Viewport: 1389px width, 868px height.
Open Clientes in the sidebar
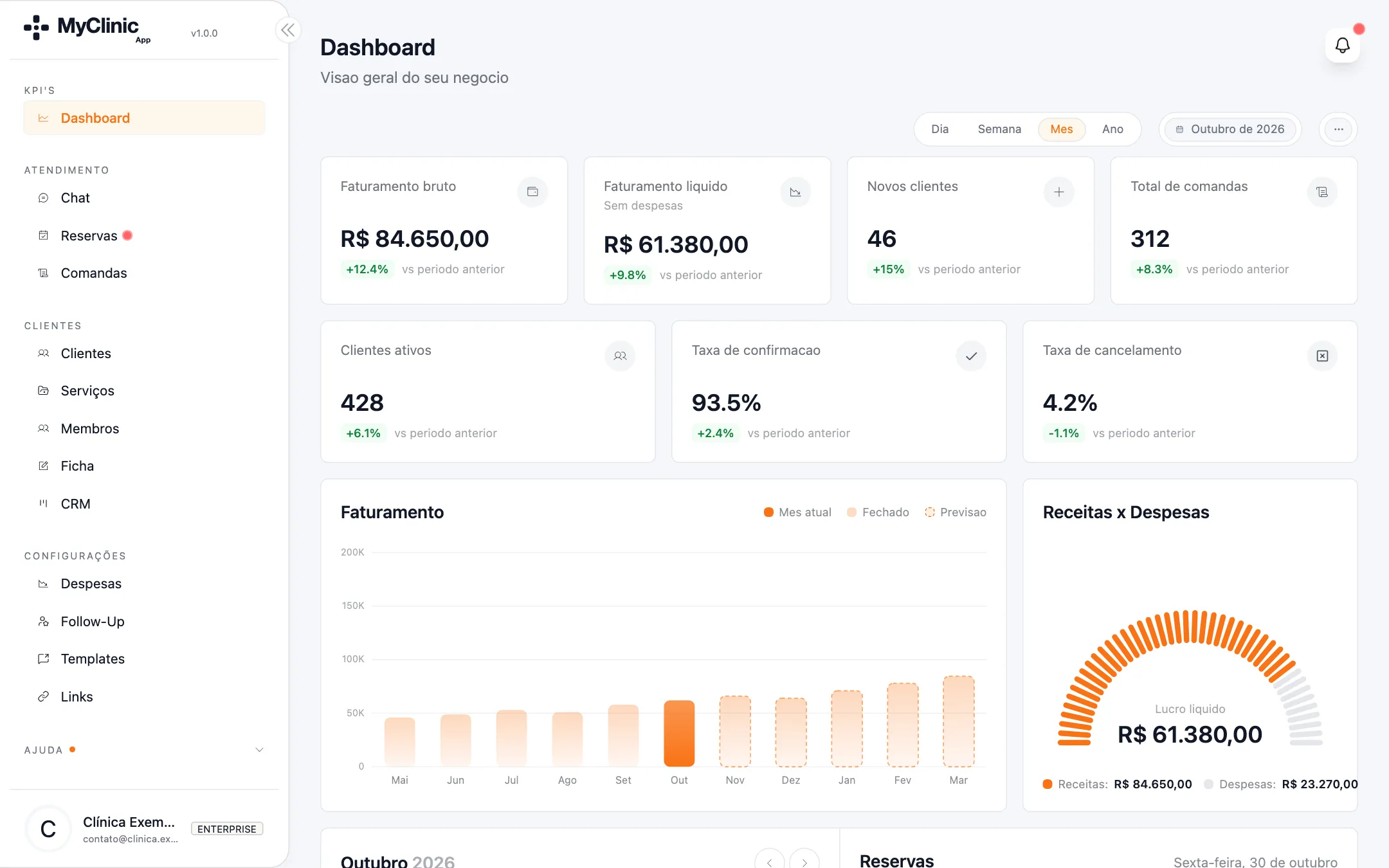coord(144,354)
